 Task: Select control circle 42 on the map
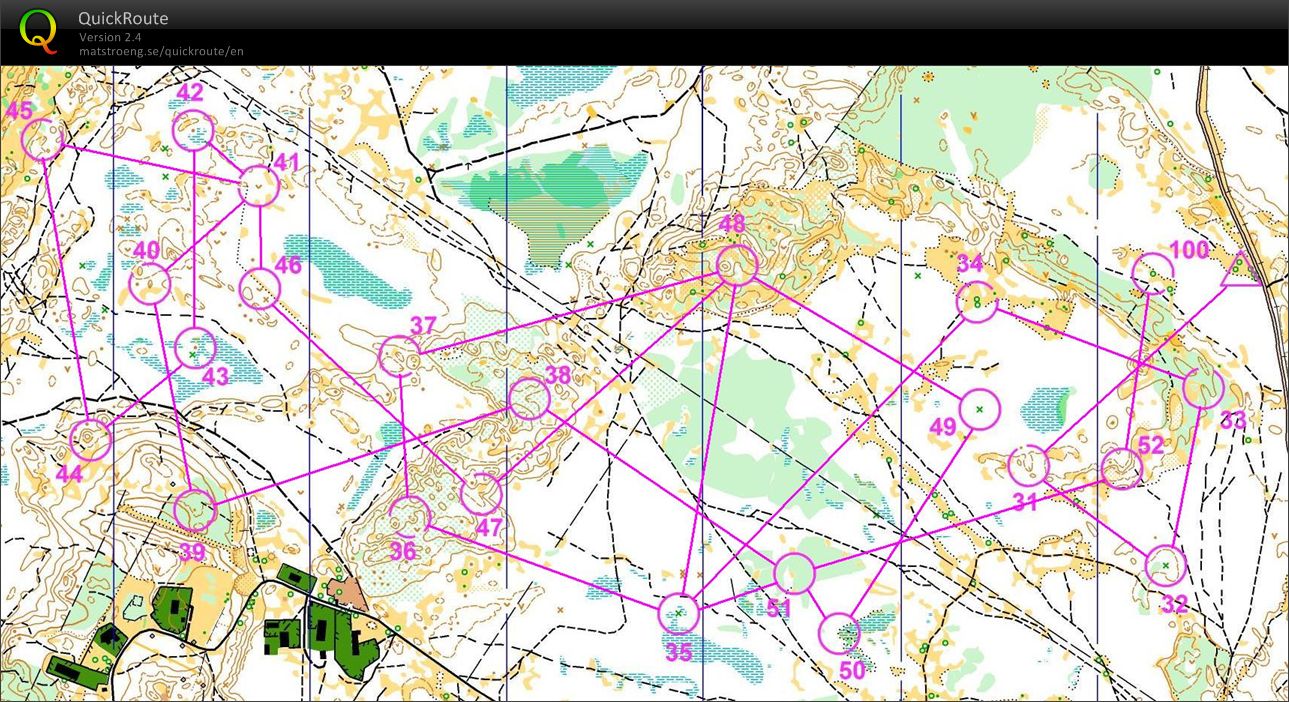click(193, 131)
